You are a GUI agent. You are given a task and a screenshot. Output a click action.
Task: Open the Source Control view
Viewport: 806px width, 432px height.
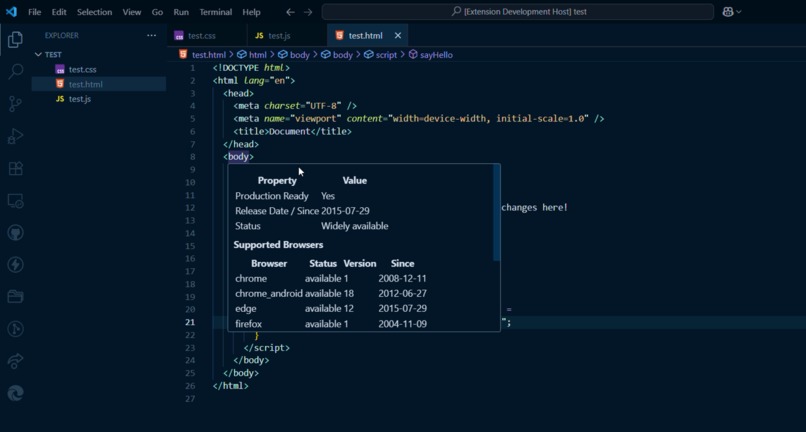click(x=15, y=104)
